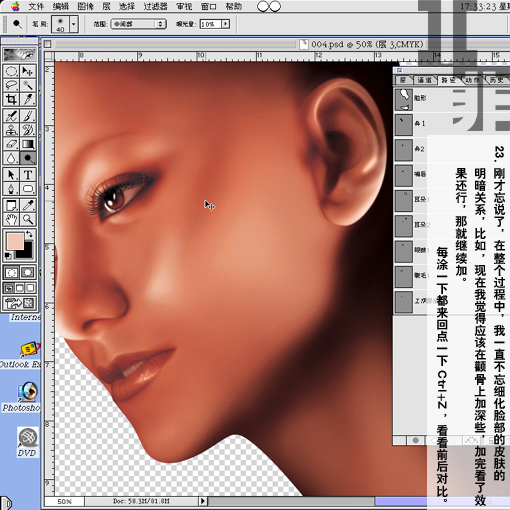Screen dimensions: 510x510
Task: Choose the Eyedropper tool
Action: point(28,205)
